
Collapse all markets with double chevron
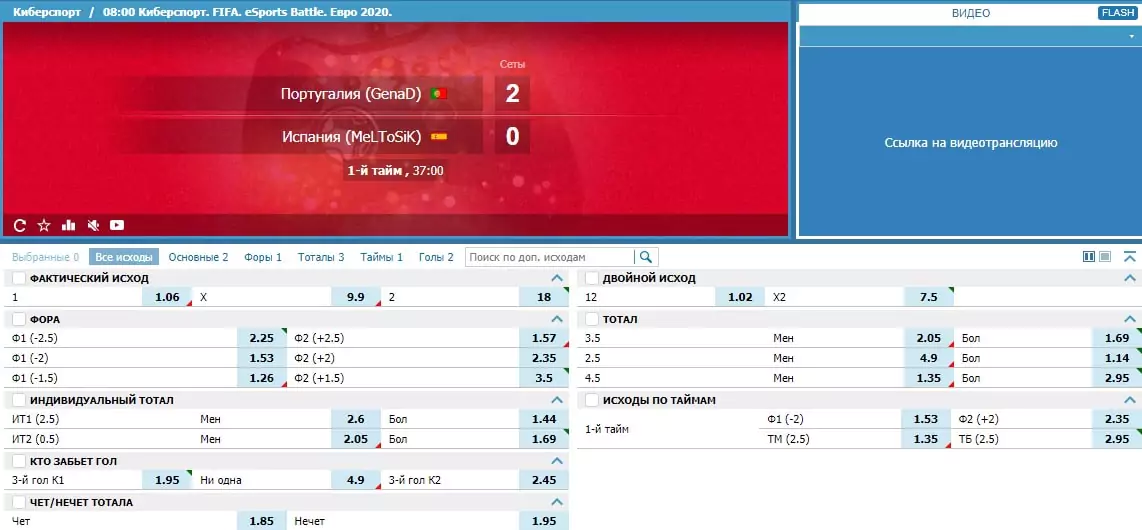pos(1130,256)
